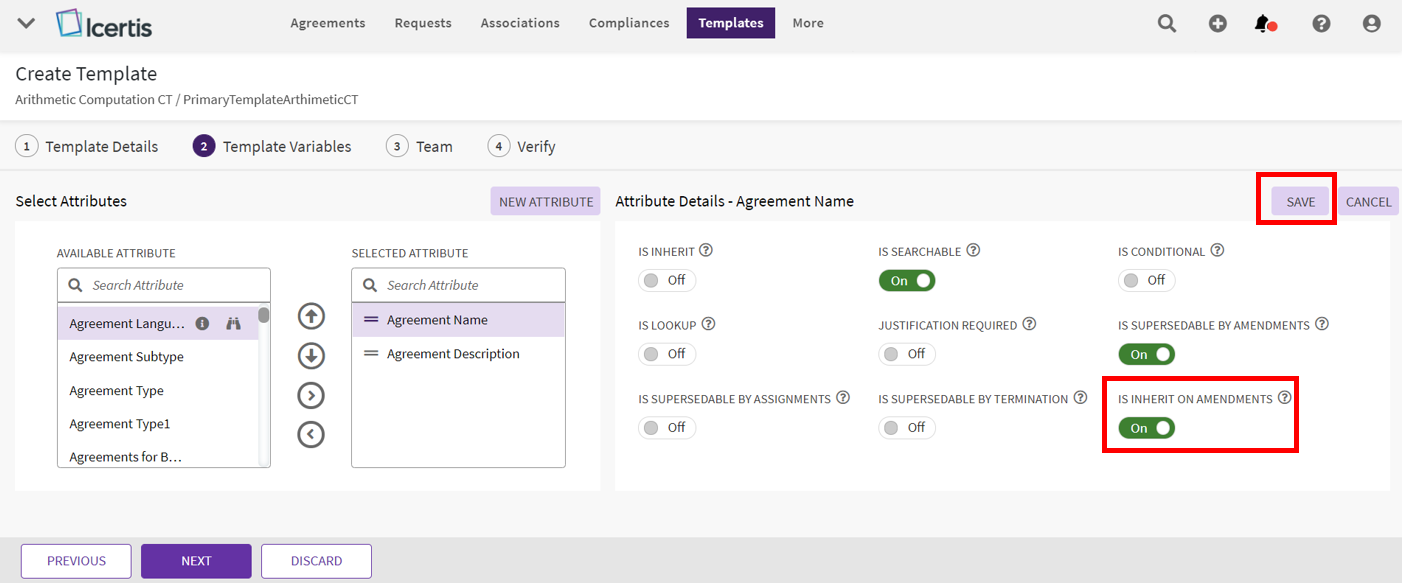The height and width of the screenshot is (587, 1402).
Task: Open the user profile icon
Action: tap(1371, 23)
